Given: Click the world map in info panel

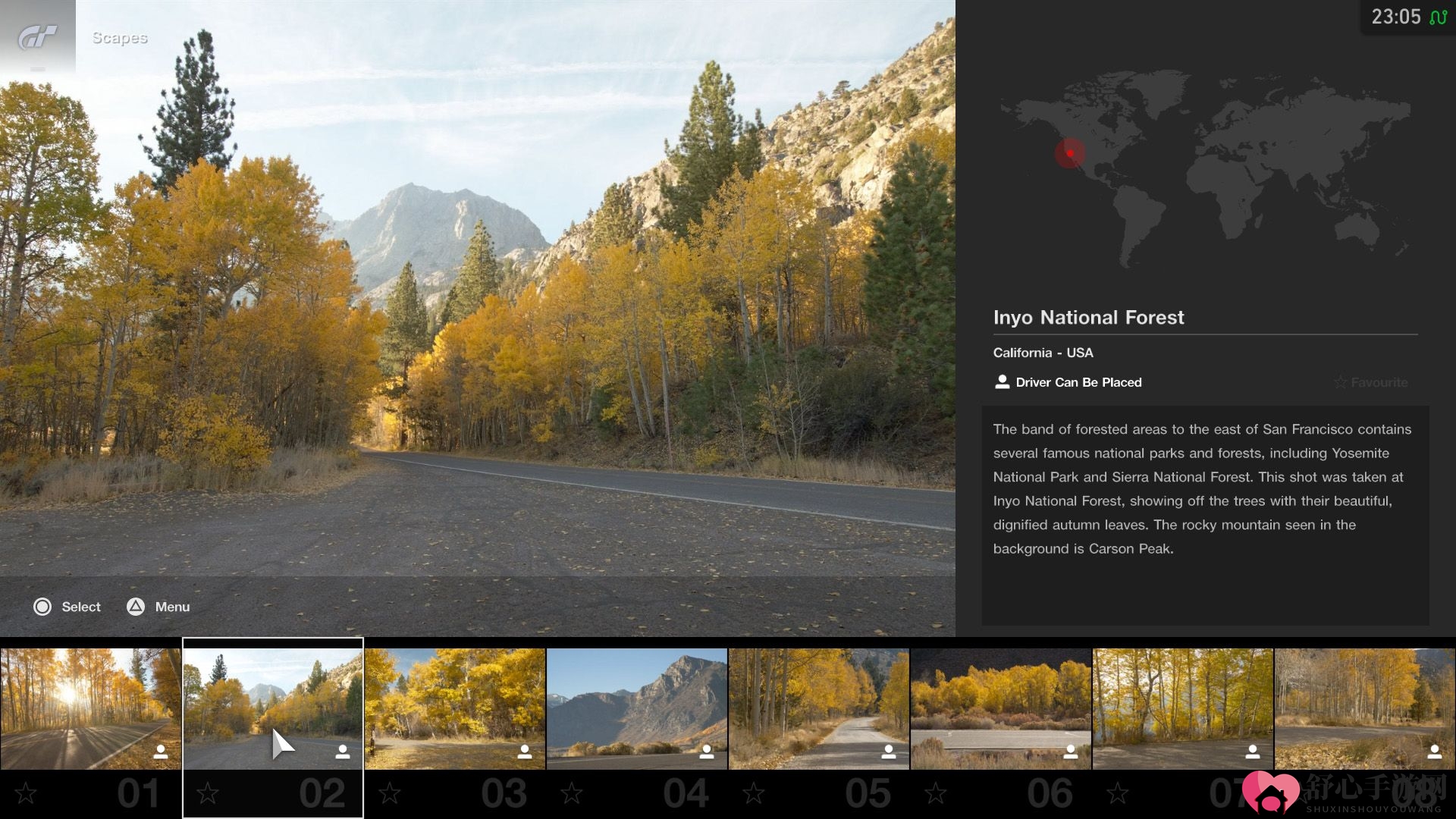Looking at the screenshot, I should pyautogui.click(x=1206, y=168).
